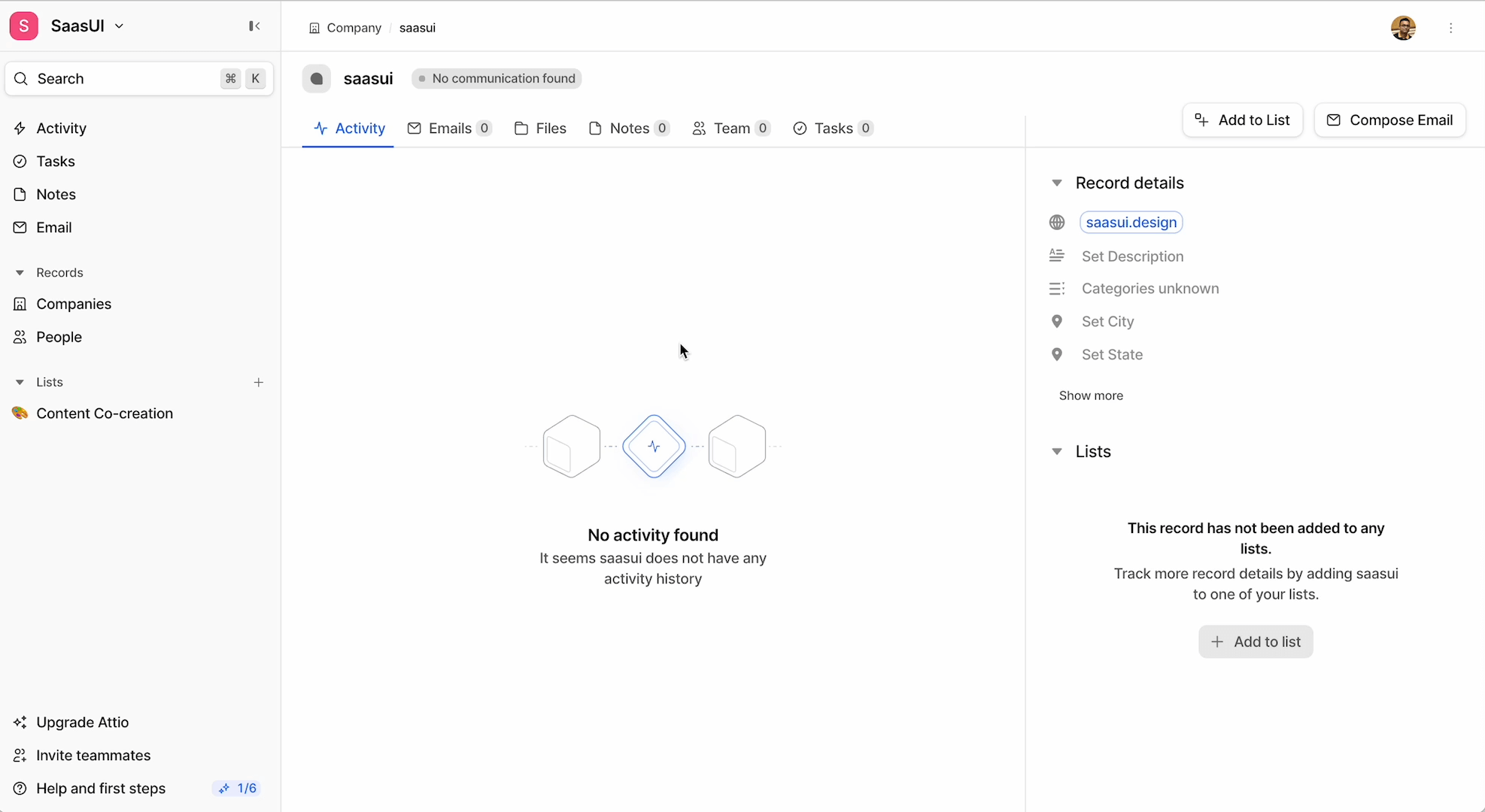Viewport: 1485px width, 812px height.
Task: Collapse the sidebar with the panel icon
Action: click(x=254, y=26)
